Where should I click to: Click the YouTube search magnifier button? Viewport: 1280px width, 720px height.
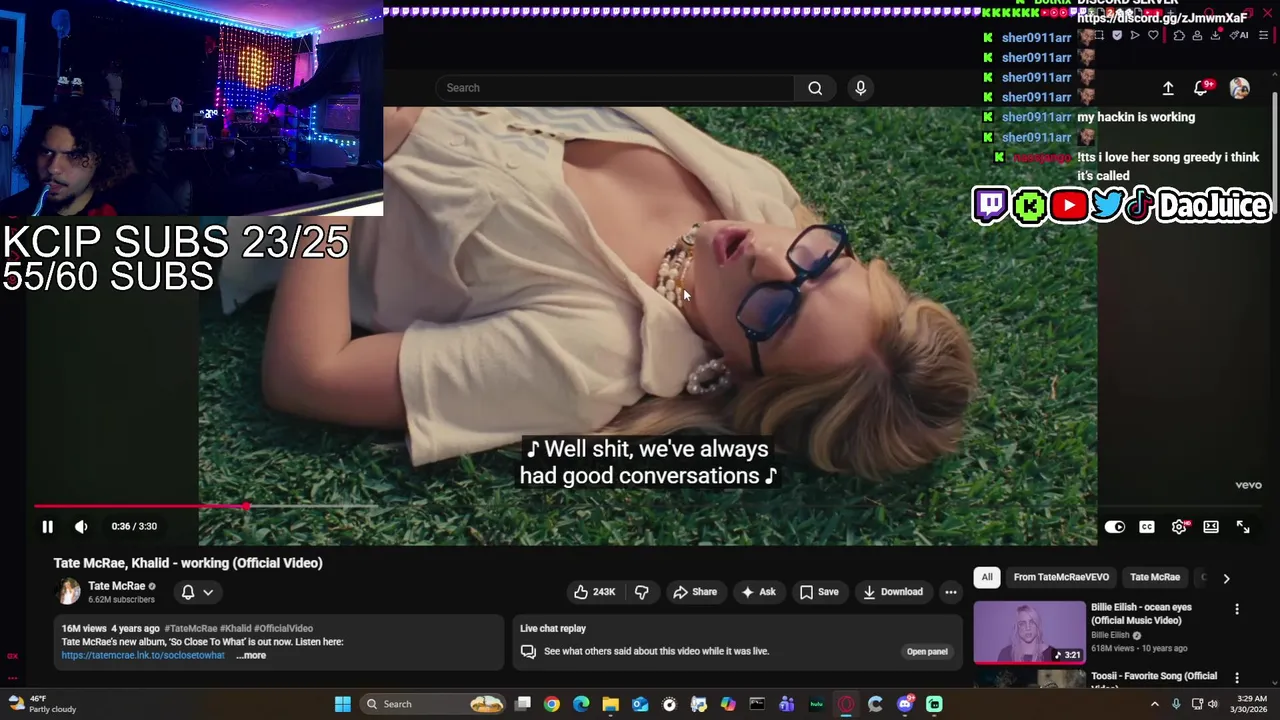815,88
